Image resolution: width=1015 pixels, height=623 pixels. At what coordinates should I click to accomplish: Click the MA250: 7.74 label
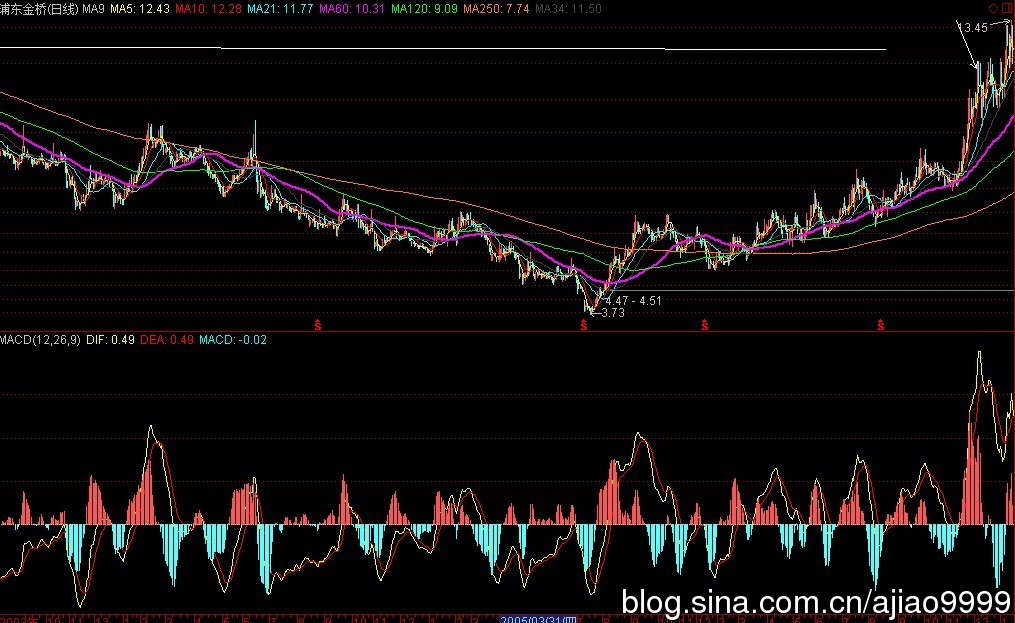click(x=497, y=8)
